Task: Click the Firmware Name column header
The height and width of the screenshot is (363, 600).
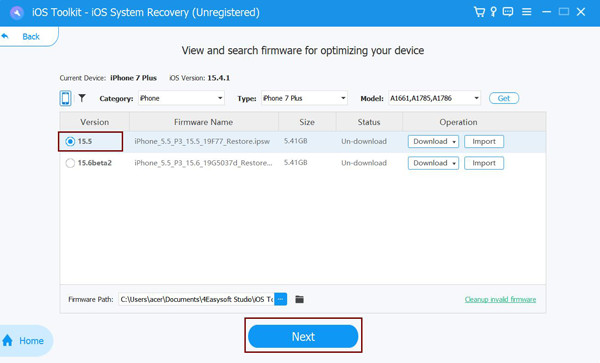Action: tap(203, 122)
